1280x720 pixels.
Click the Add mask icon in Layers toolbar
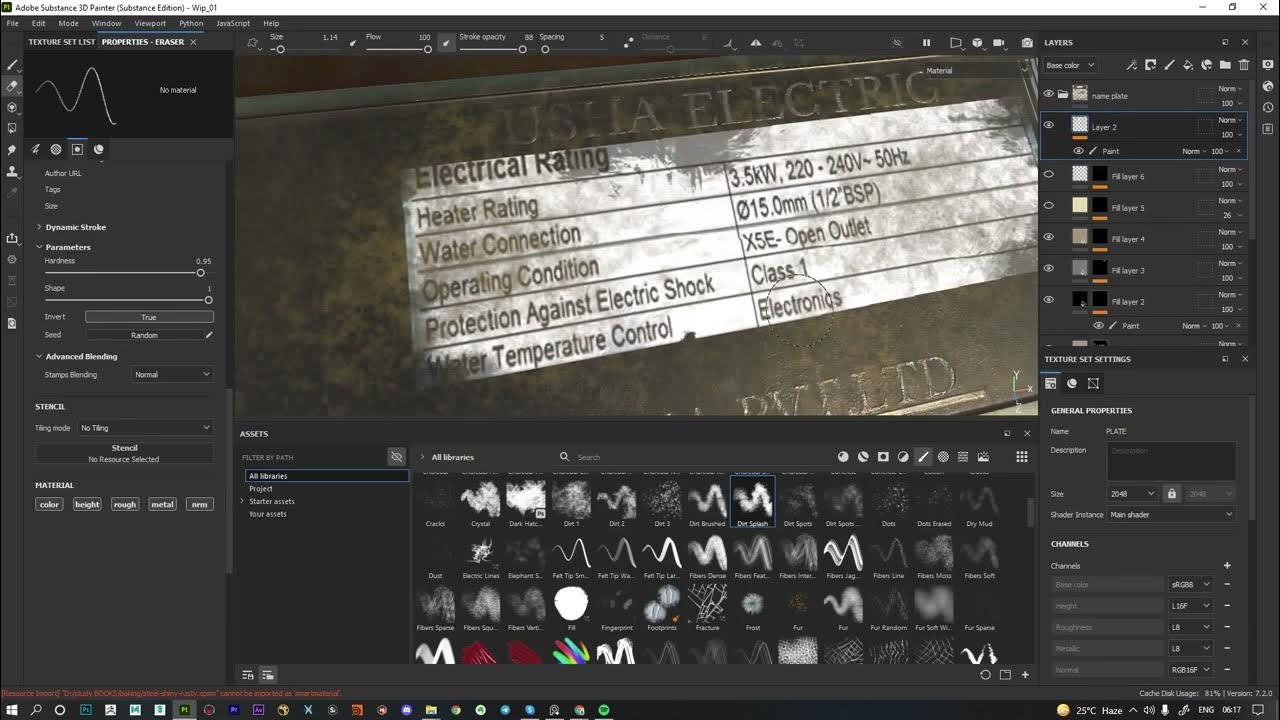[x=1150, y=65]
